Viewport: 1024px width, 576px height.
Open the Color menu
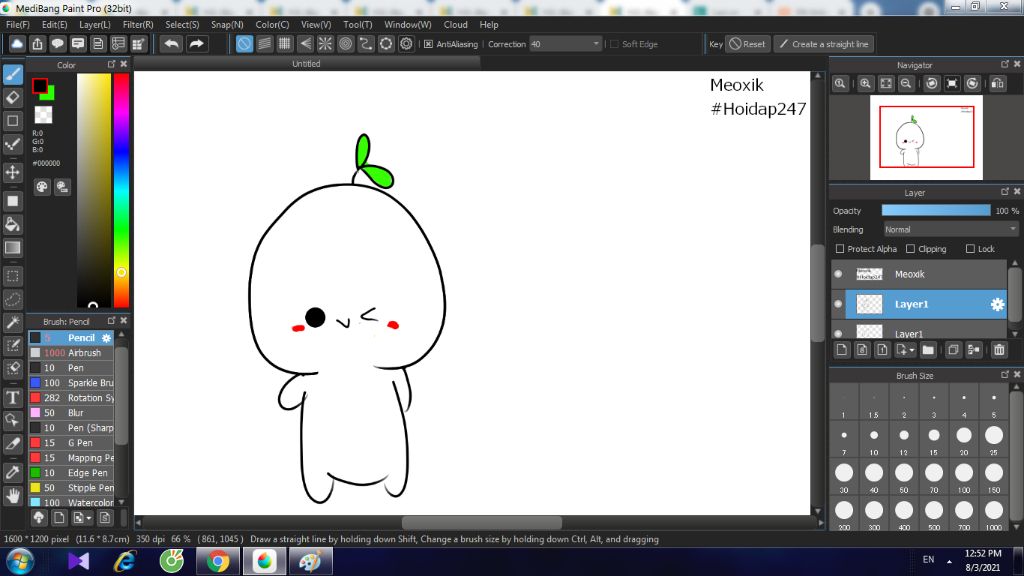pyautogui.click(x=272, y=25)
